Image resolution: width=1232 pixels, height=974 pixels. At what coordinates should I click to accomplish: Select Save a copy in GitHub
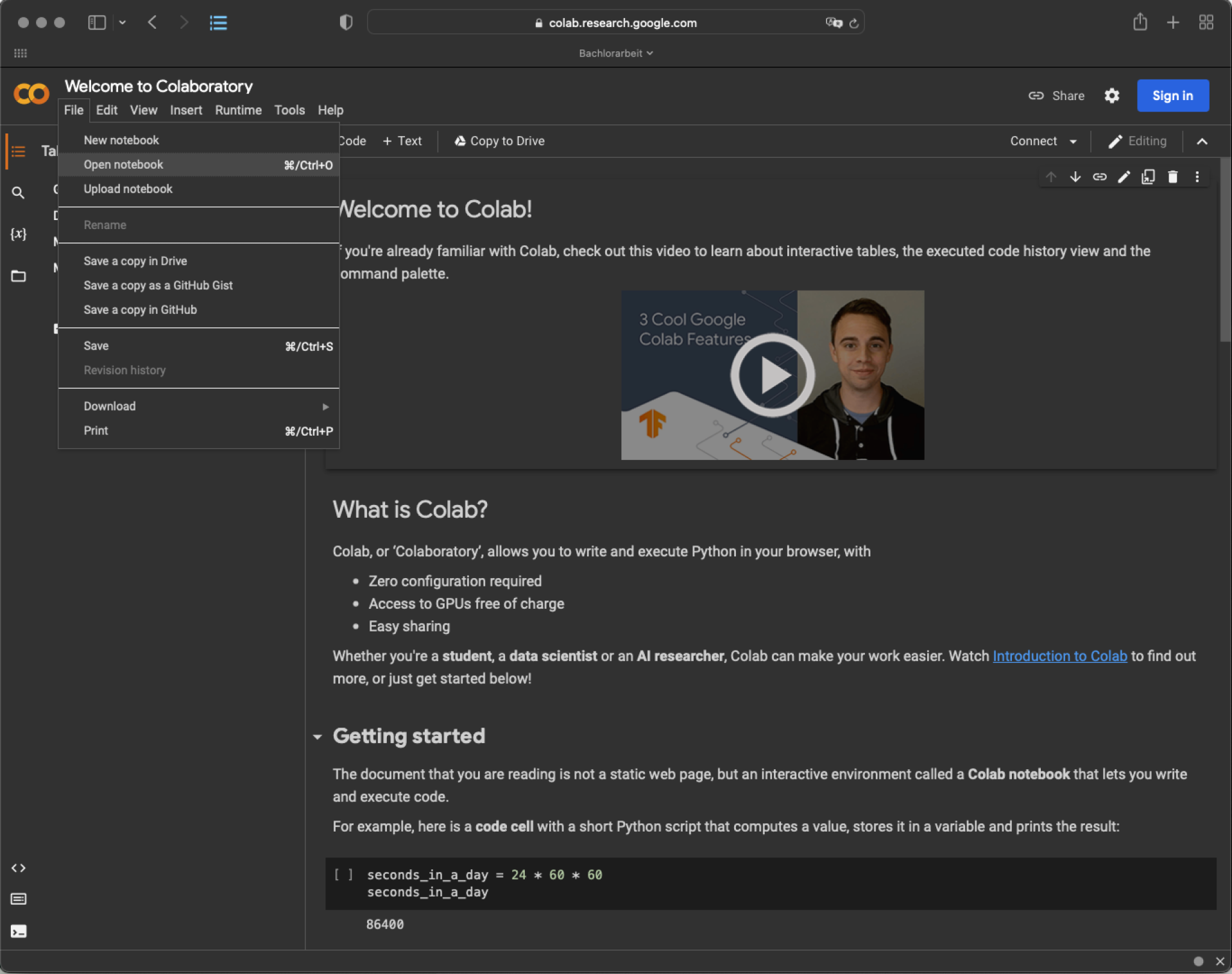click(198, 309)
